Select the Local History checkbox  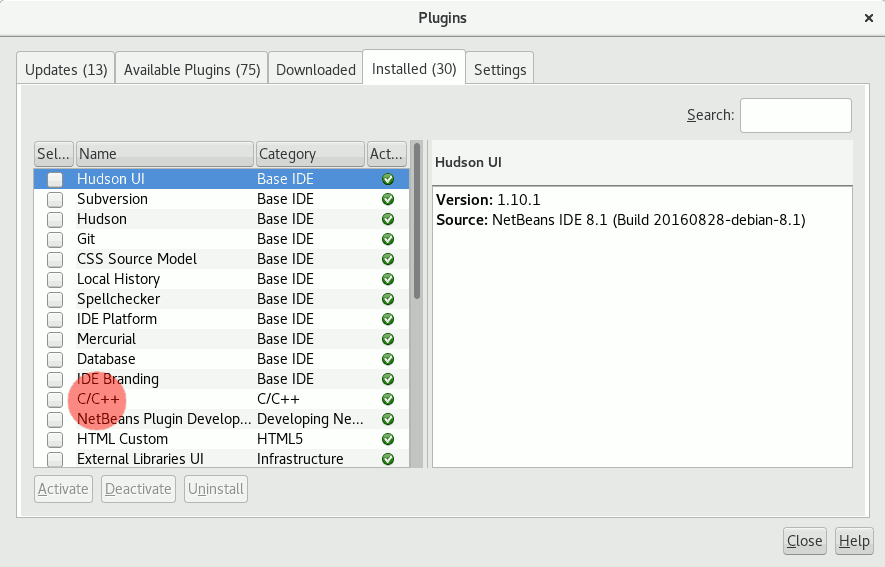[55, 280]
